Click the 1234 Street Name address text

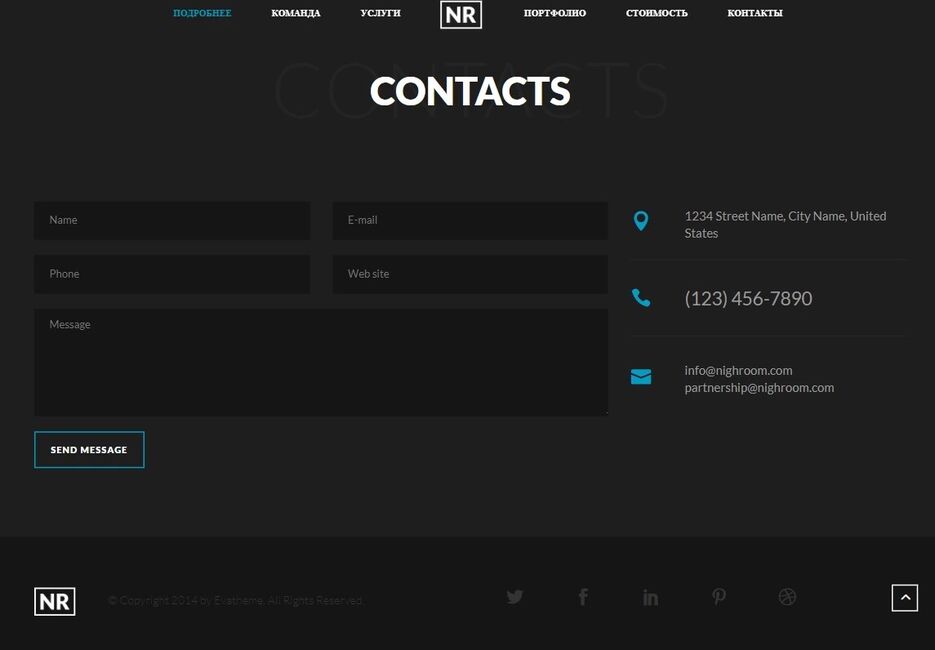pyautogui.click(x=785, y=225)
